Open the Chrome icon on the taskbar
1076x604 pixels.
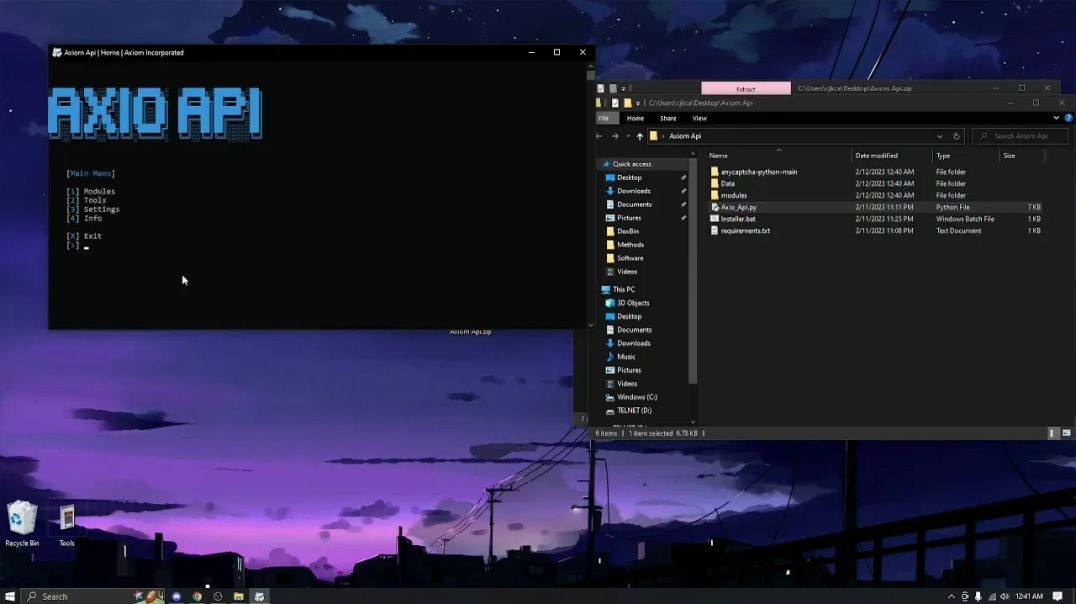pos(197,596)
